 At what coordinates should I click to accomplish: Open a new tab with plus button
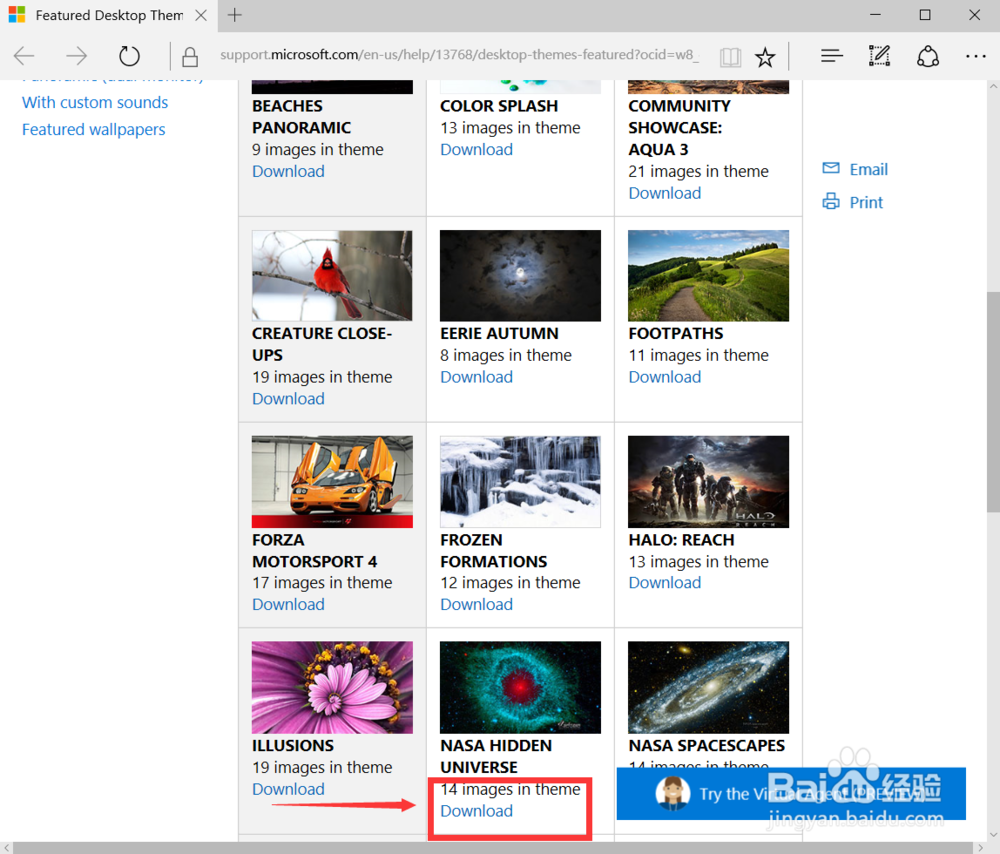click(x=235, y=15)
